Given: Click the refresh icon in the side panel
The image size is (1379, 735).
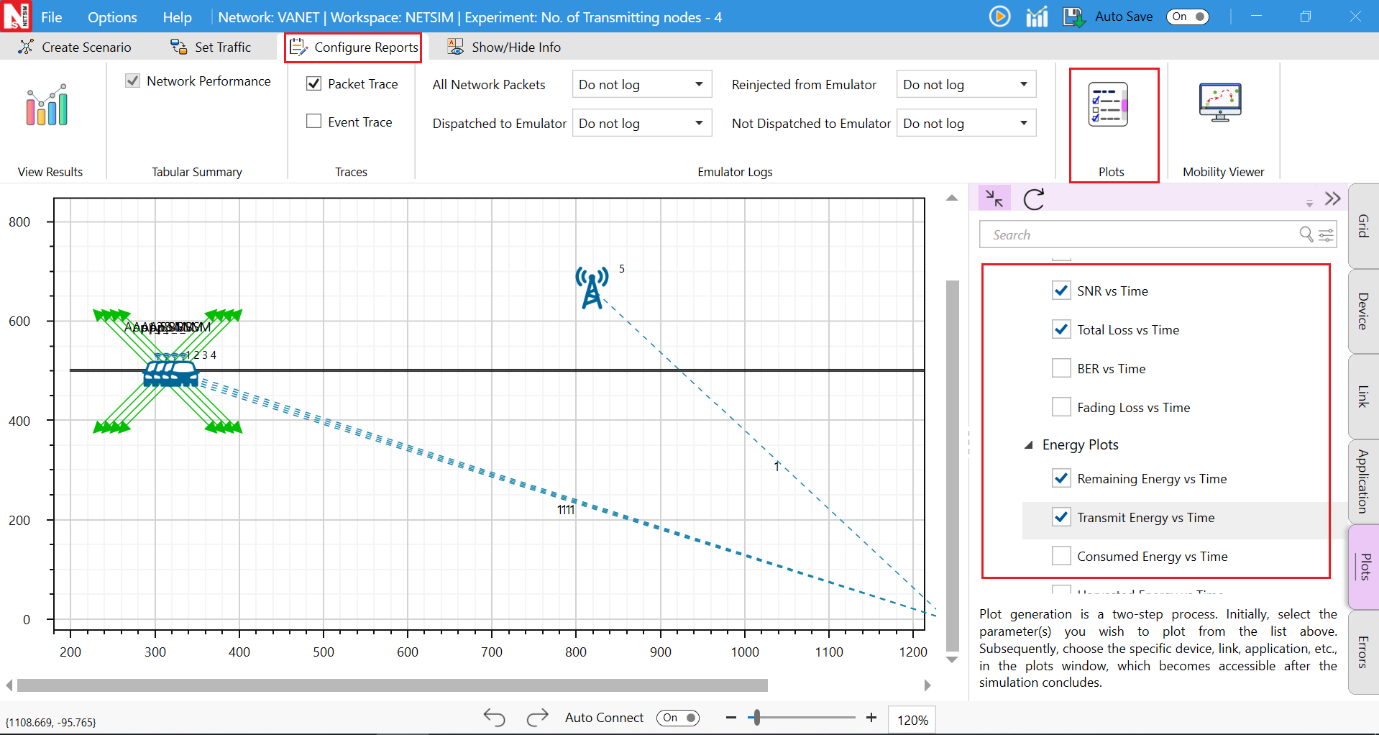Looking at the screenshot, I should point(1034,199).
